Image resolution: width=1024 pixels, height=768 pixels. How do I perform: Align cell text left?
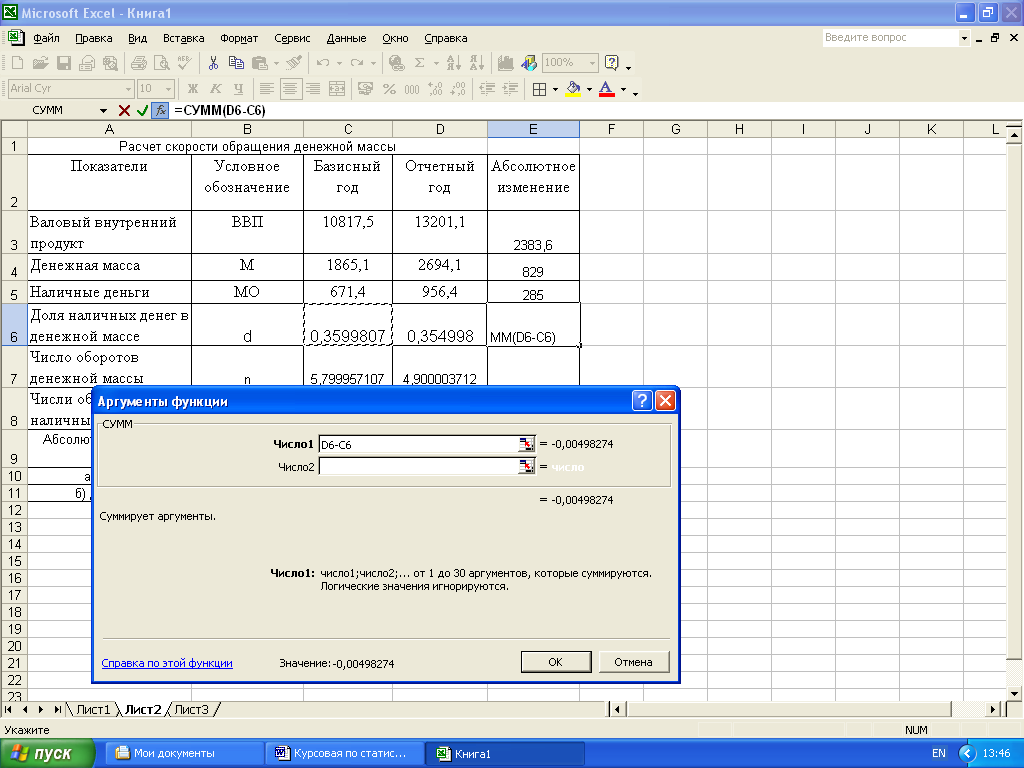tap(266, 89)
